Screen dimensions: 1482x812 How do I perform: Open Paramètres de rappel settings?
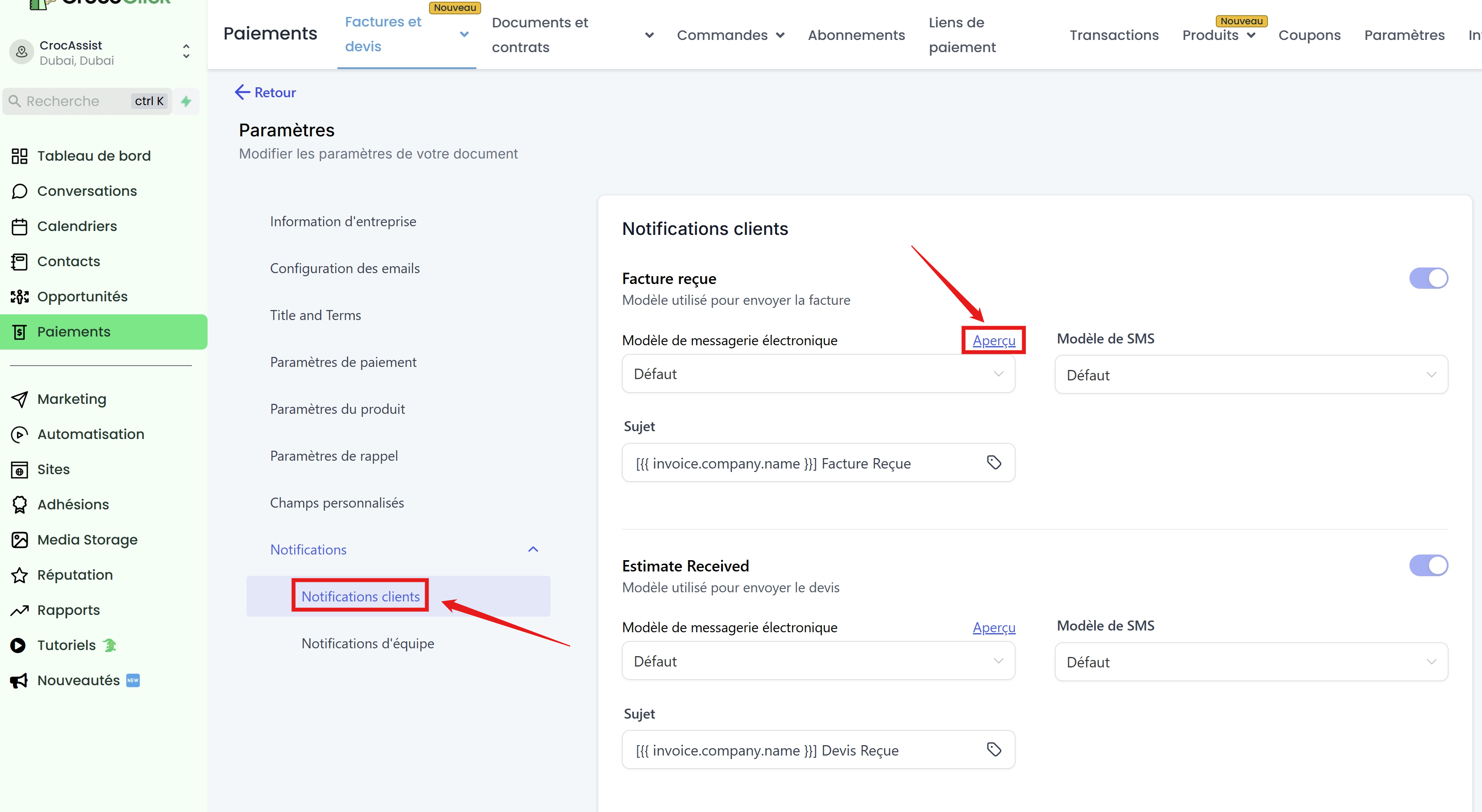[333, 456]
